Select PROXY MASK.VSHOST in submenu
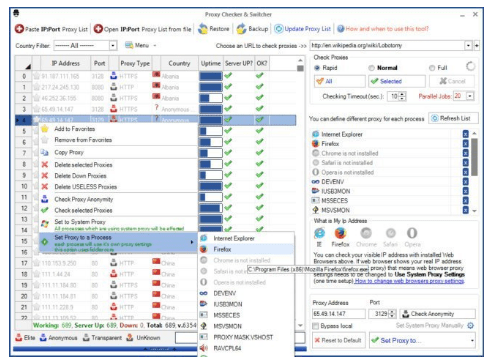This screenshot has width=491, height=364. (x=246, y=337)
